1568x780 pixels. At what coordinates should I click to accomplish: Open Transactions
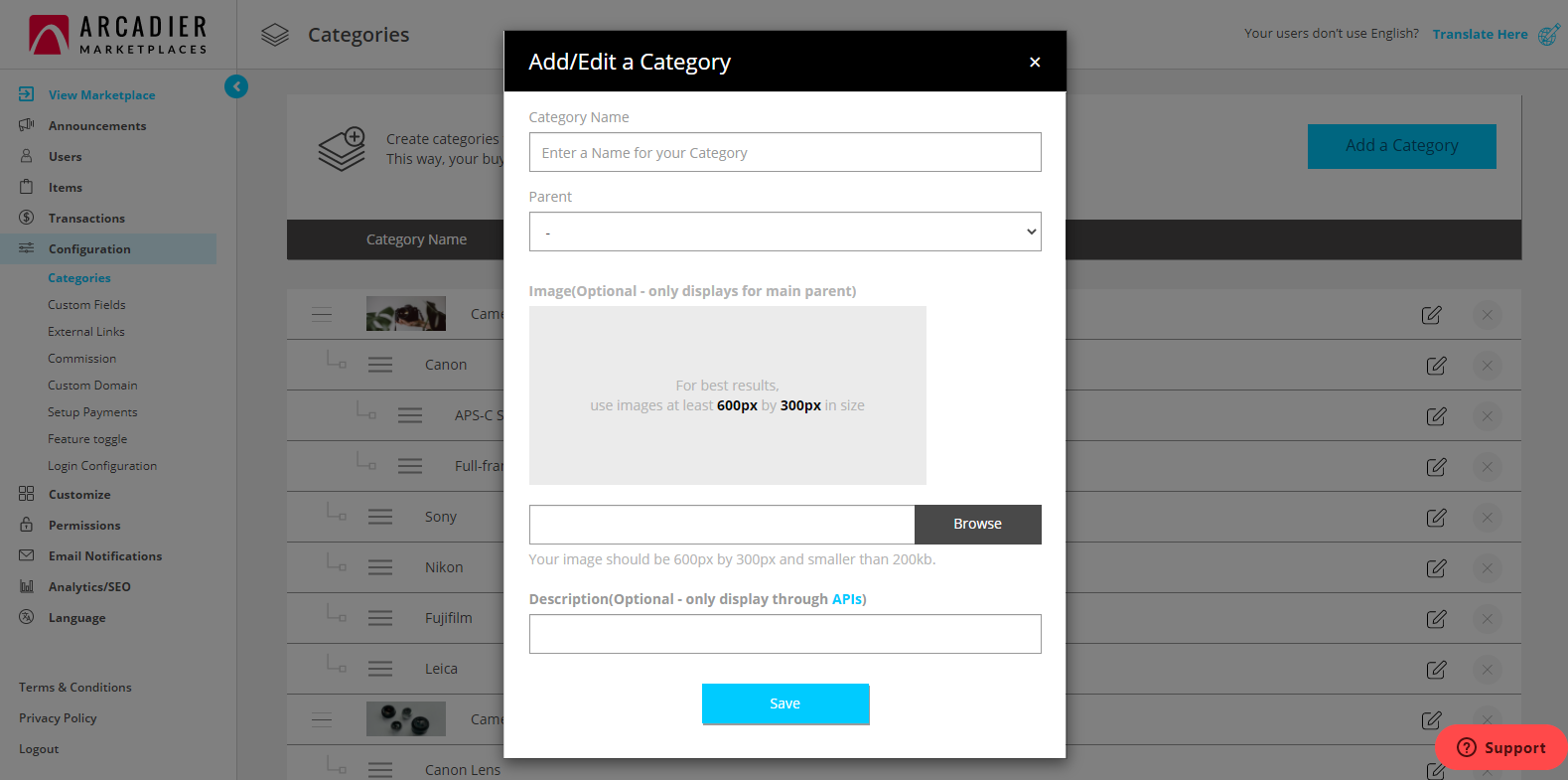[86, 219]
